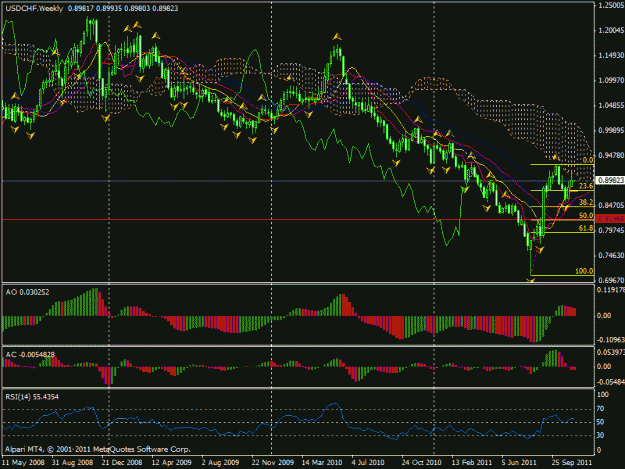Click the RSI scale 100 value
Image resolution: width=625 pixels, height=469 pixels.
tap(603, 394)
